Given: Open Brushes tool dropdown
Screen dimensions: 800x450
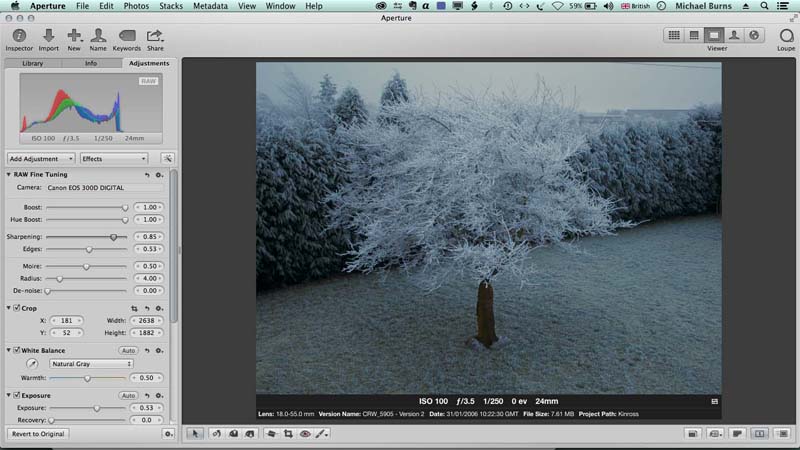Looking at the screenshot, I should pyautogui.click(x=322, y=434).
